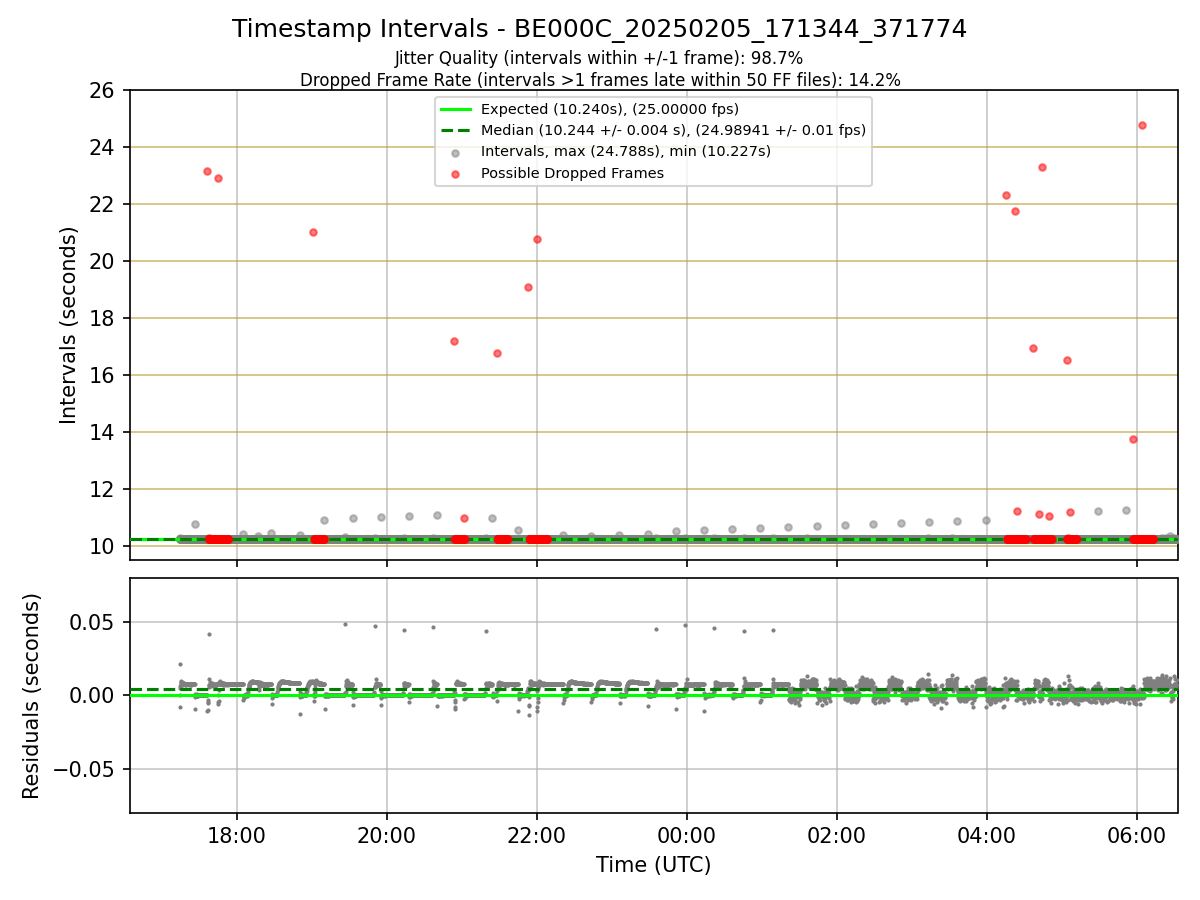Screen dimensions: 1200x900
Task: Click the legend entry starting 'Median (10.244 +/- 0.004 s)'
Action: (673, 130)
